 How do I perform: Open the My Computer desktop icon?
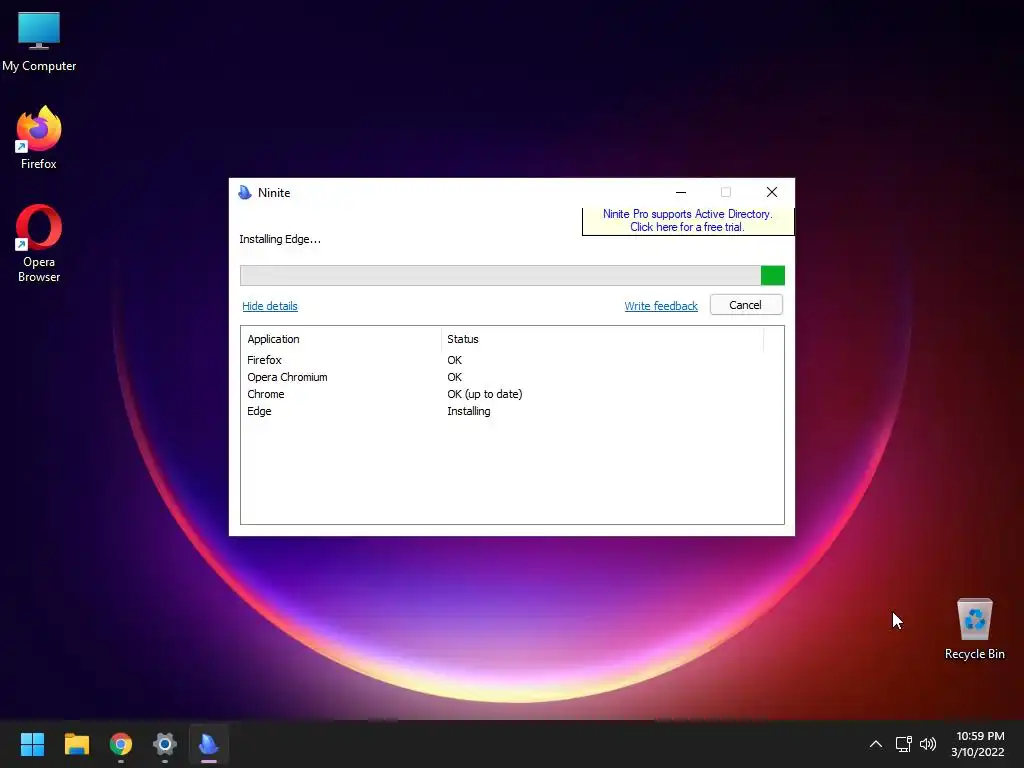point(39,42)
